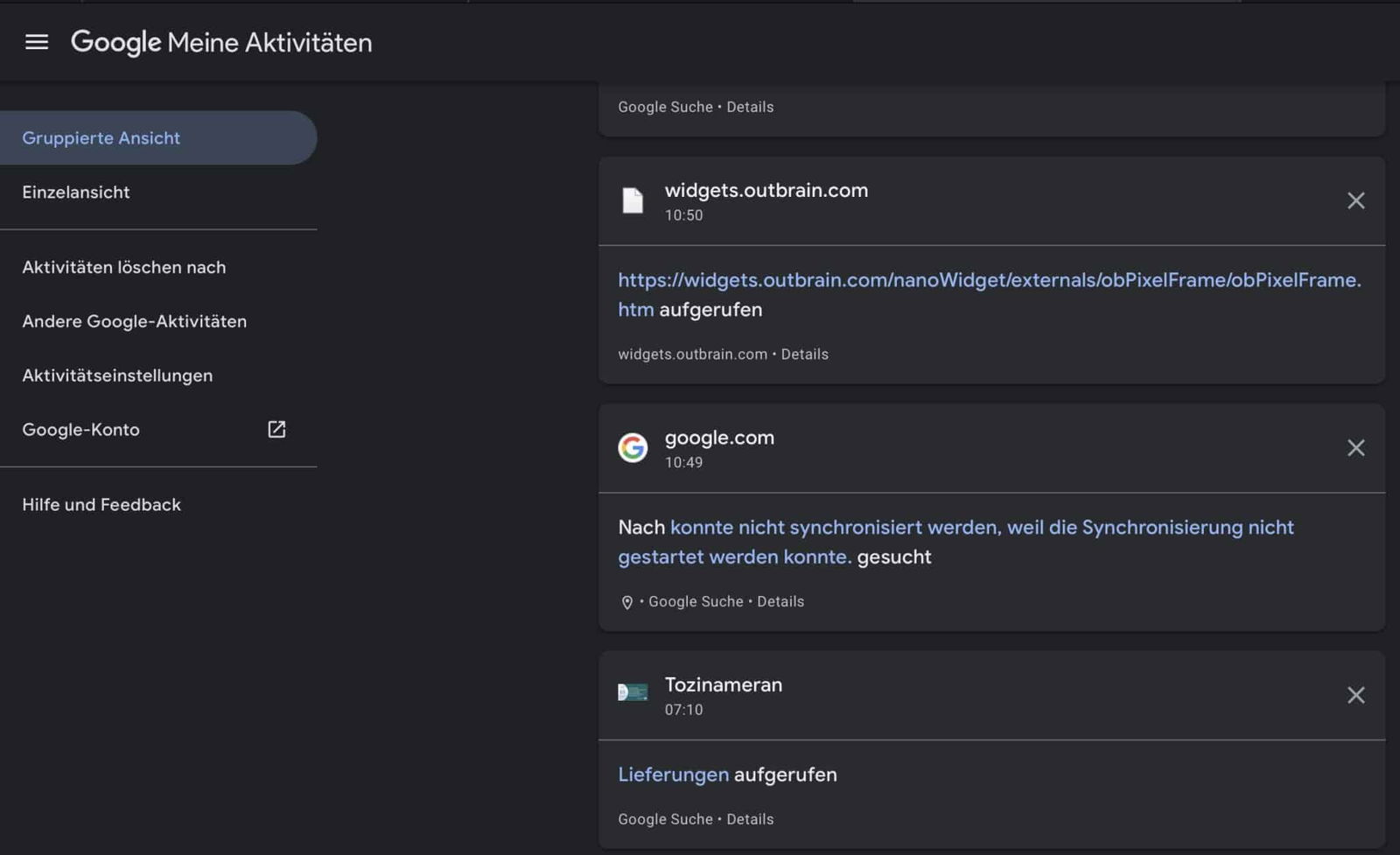Open the Lieferungen link
Viewport: 1400px width, 855px height.
coord(673,774)
